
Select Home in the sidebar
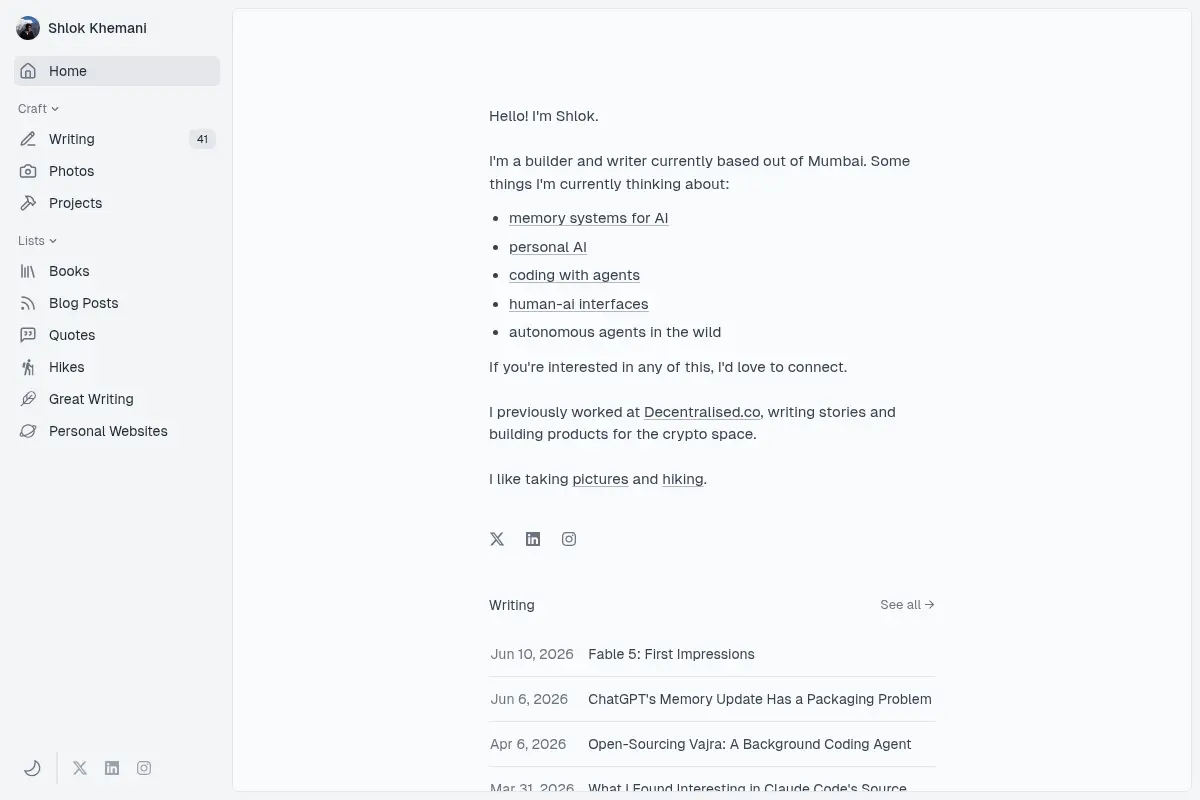click(x=117, y=71)
